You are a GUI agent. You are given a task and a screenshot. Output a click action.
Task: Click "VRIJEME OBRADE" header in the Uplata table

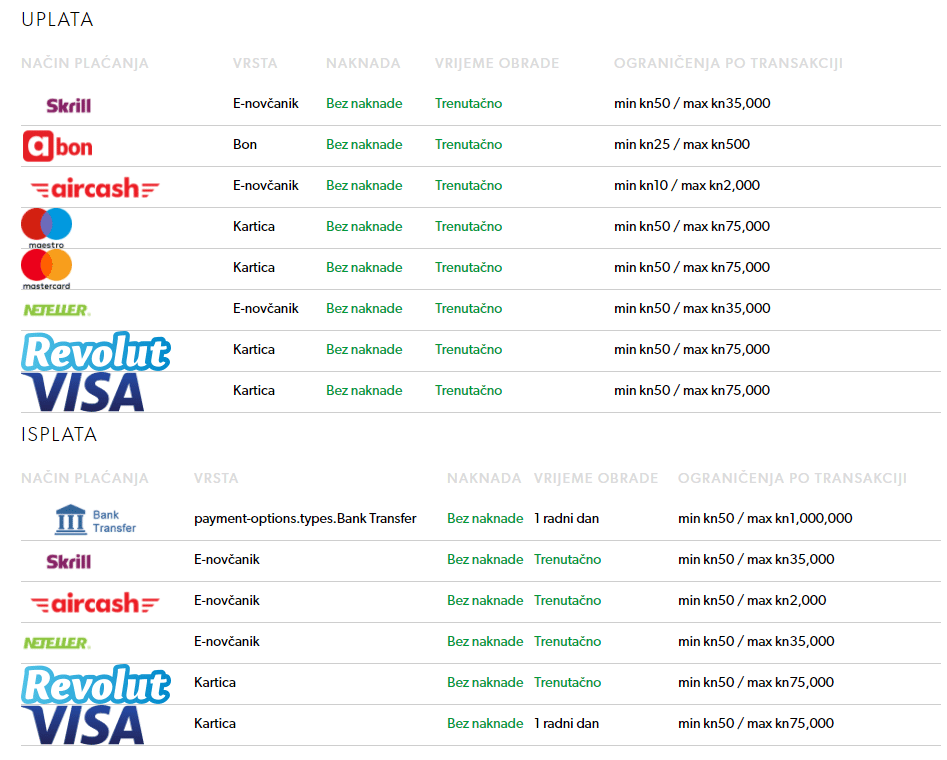coord(497,63)
